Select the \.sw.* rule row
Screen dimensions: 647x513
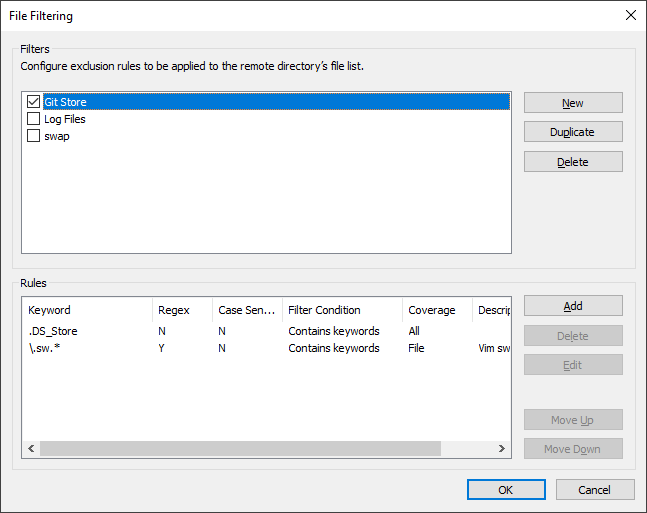pos(266,348)
